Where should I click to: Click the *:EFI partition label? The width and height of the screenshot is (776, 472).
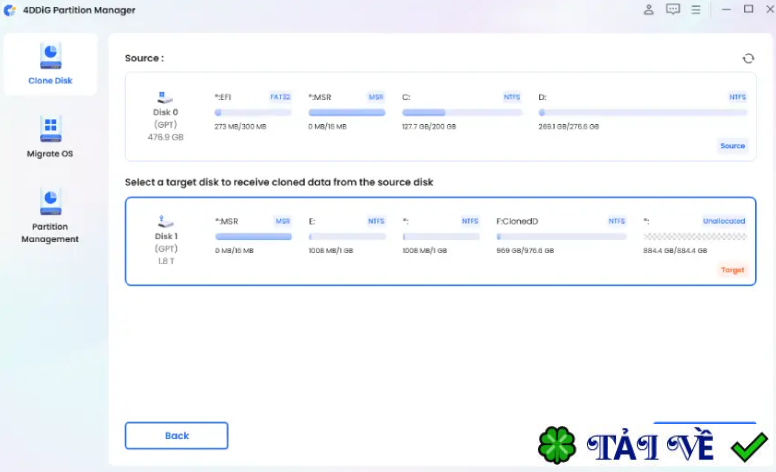pos(223,97)
